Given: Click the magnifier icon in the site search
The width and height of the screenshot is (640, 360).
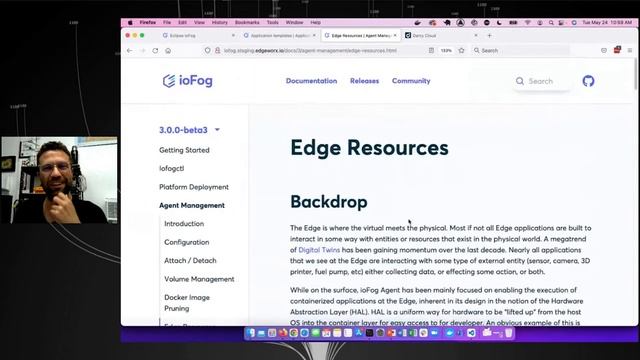Looking at the screenshot, I should tap(520, 81).
